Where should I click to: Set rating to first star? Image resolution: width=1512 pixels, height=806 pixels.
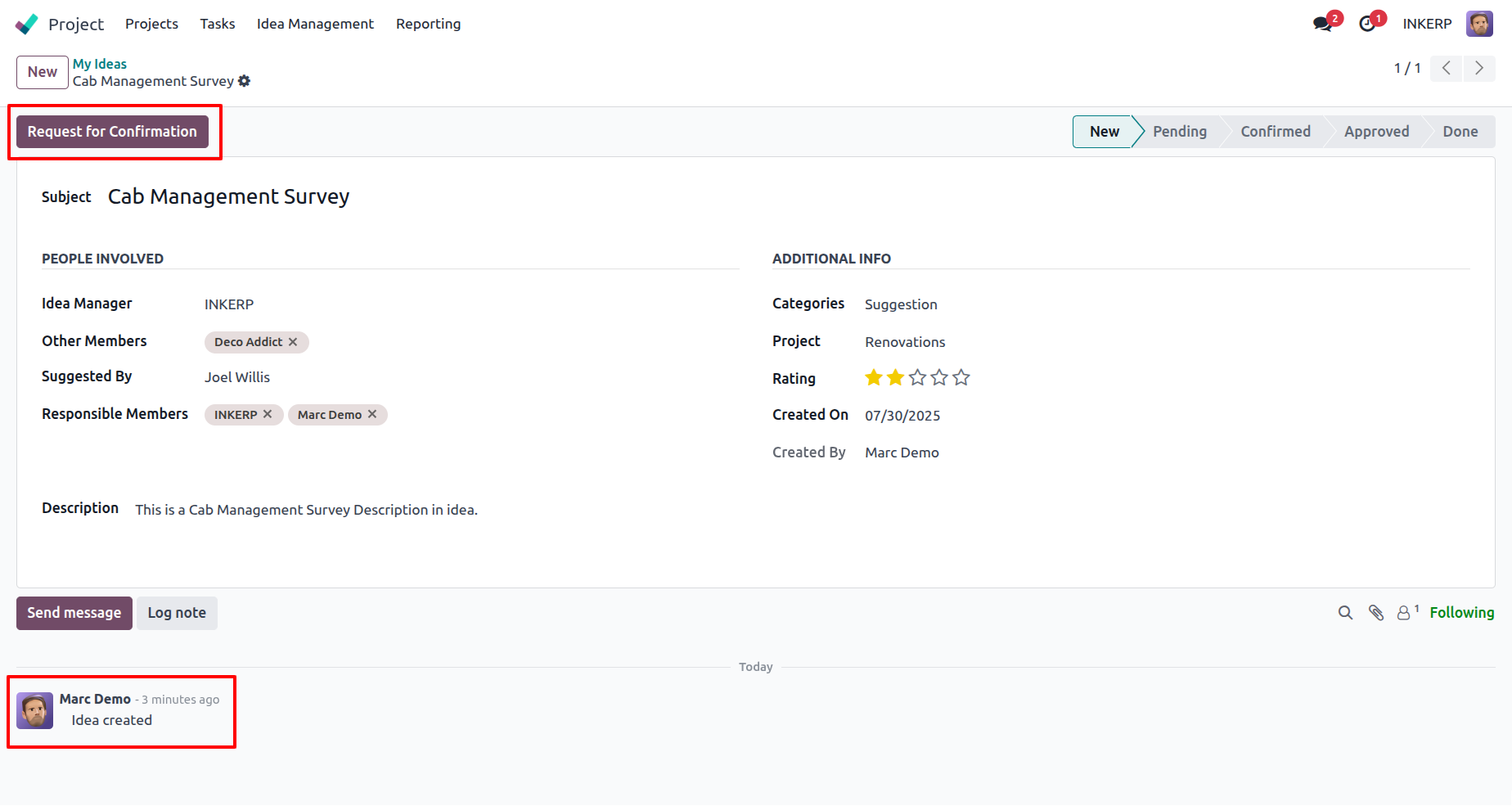(x=874, y=377)
